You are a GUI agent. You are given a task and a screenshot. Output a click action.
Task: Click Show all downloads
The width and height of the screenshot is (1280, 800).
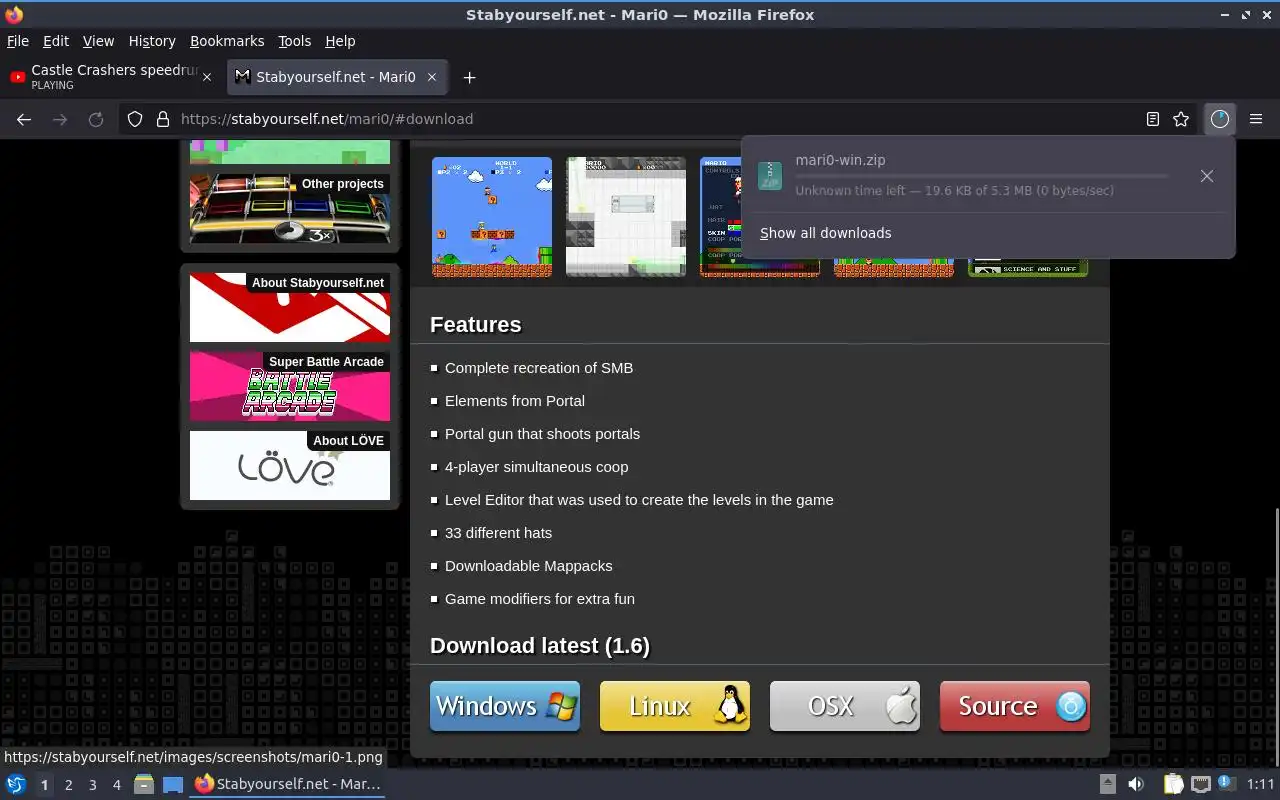(x=825, y=233)
